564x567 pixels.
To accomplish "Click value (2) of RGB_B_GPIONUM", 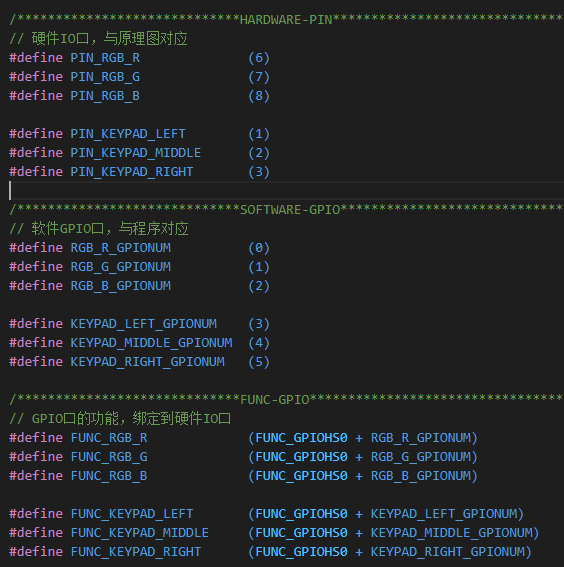I will [x=259, y=286].
